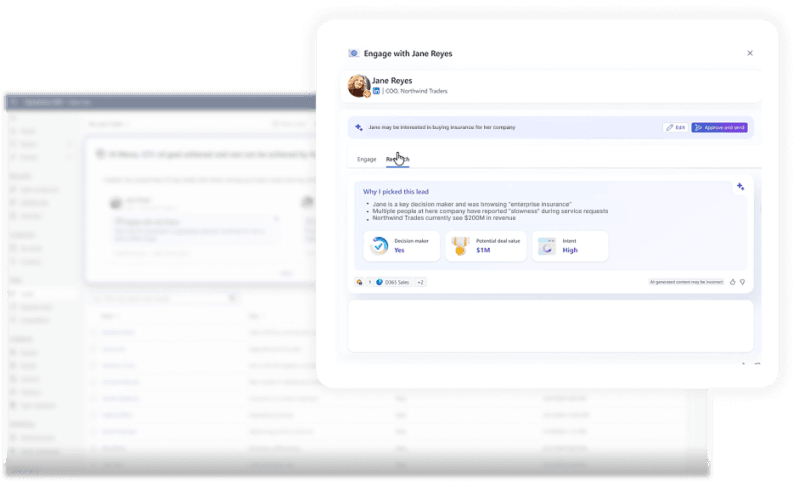Click the Intent indicator icon
This screenshot has height=487, width=799.
pyautogui.click(x=546, y=246)
